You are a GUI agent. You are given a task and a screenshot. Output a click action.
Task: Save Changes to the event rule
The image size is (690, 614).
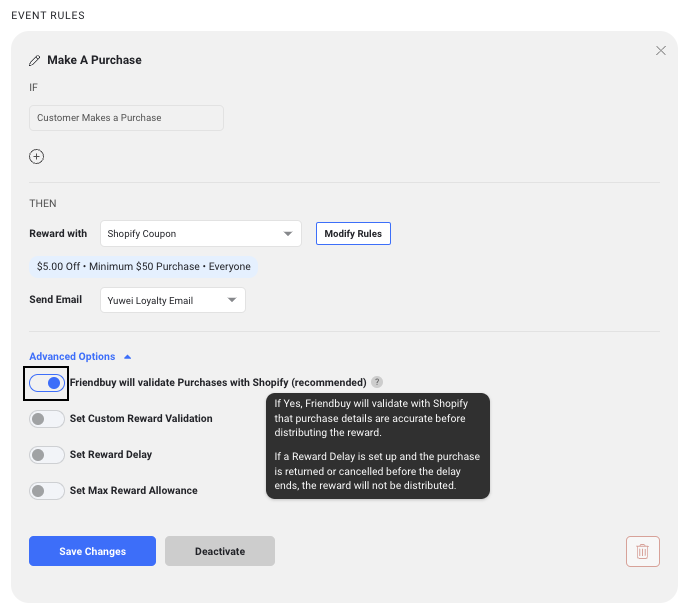tap(92, 551)
